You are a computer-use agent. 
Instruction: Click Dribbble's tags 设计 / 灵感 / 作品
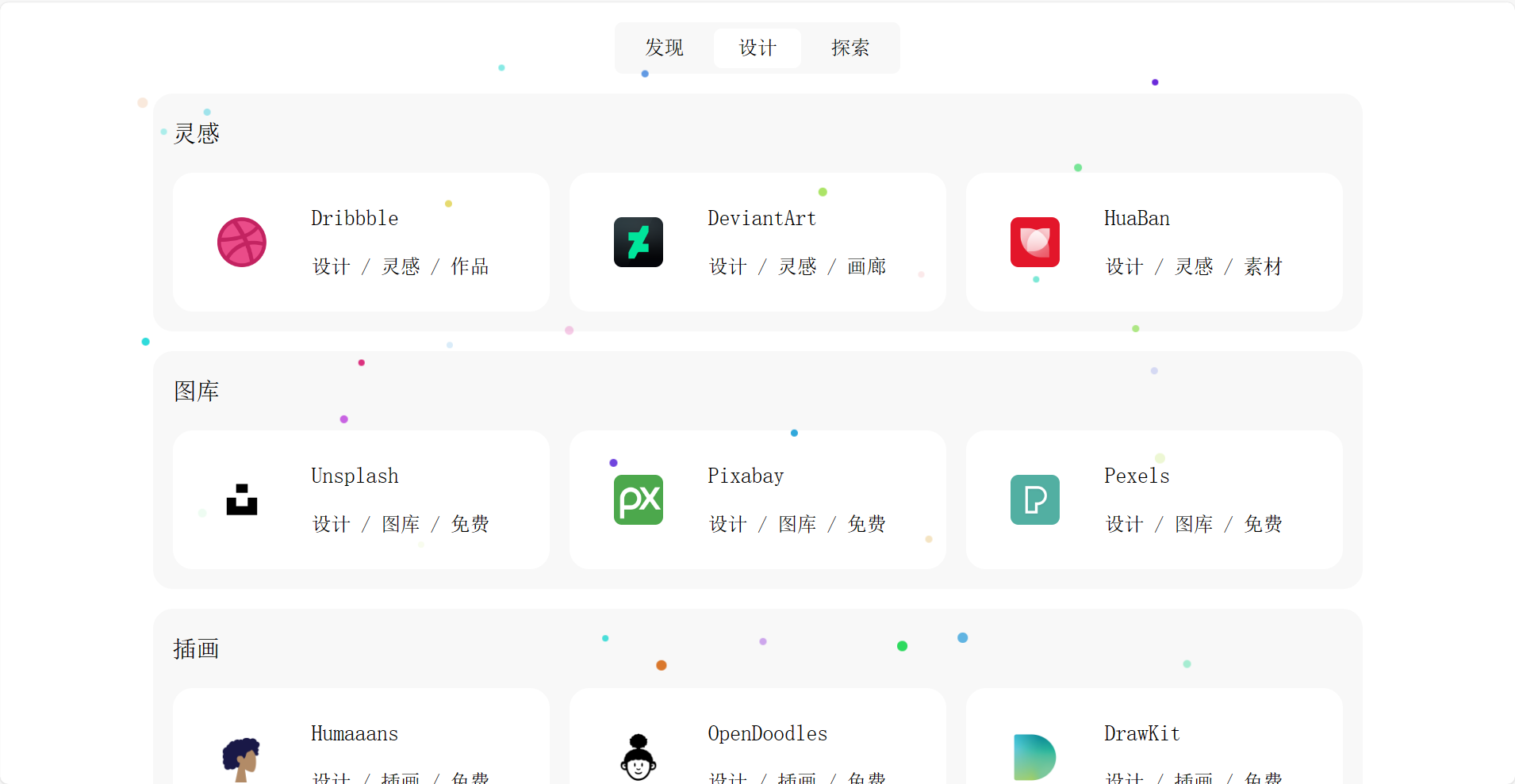coord(401,266)
